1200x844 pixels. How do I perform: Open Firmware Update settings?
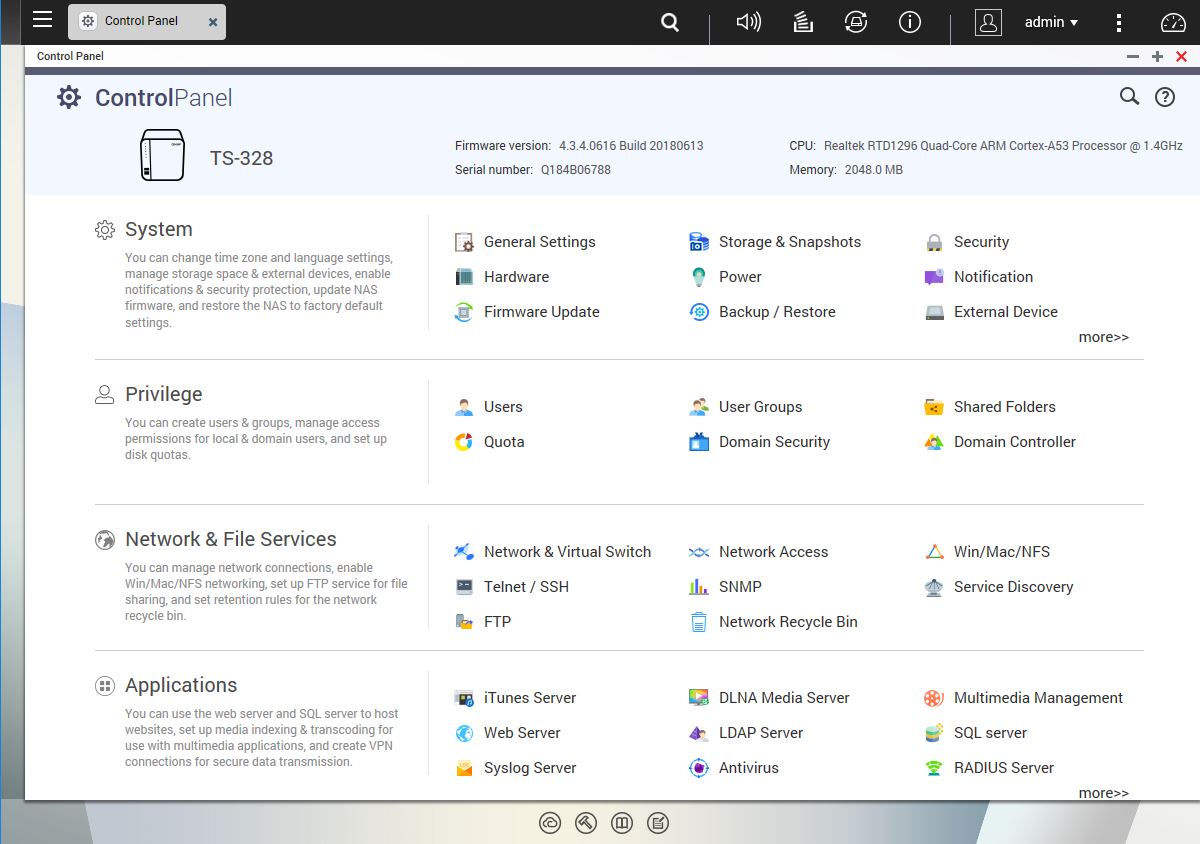pyautogui.click(x=540, y=312)
